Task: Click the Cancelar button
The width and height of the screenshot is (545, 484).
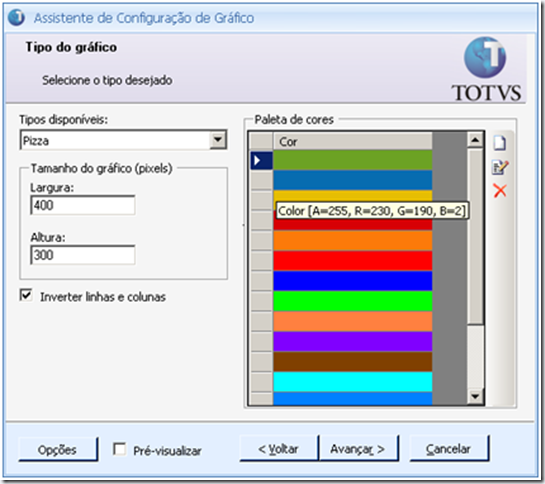Action: tap(449, 449)
